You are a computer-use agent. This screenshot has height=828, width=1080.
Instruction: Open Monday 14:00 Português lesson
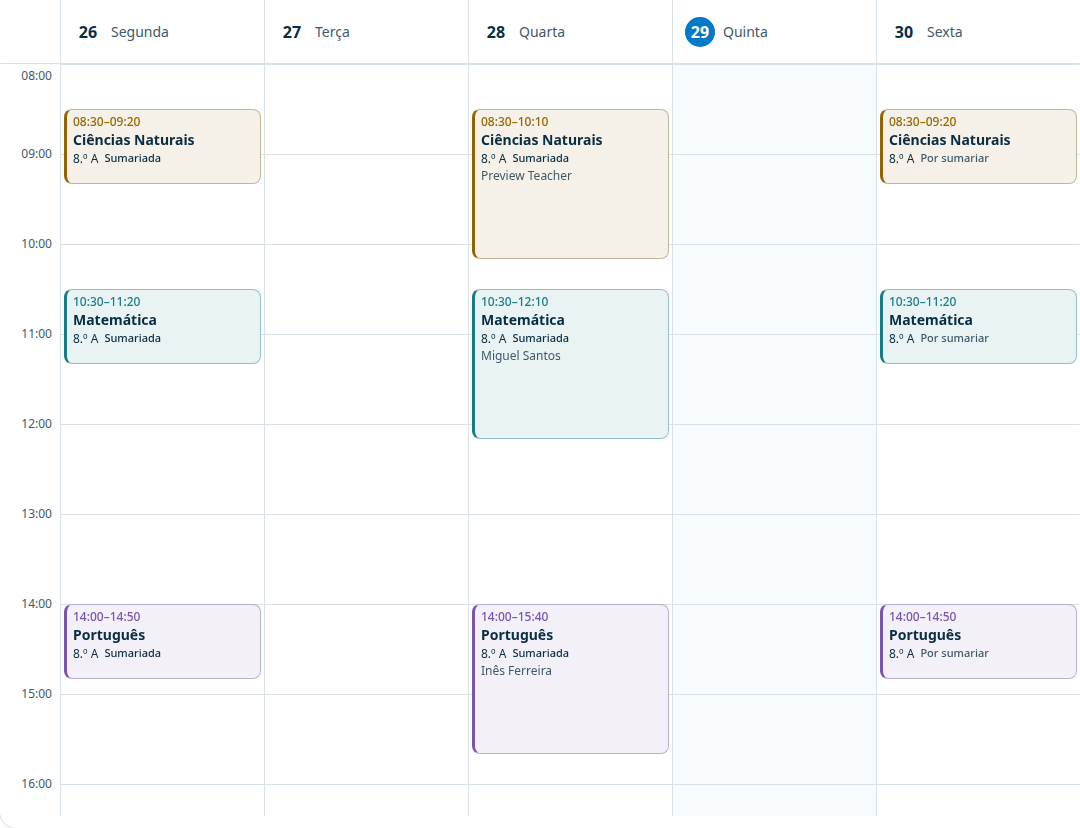[163, 641]
